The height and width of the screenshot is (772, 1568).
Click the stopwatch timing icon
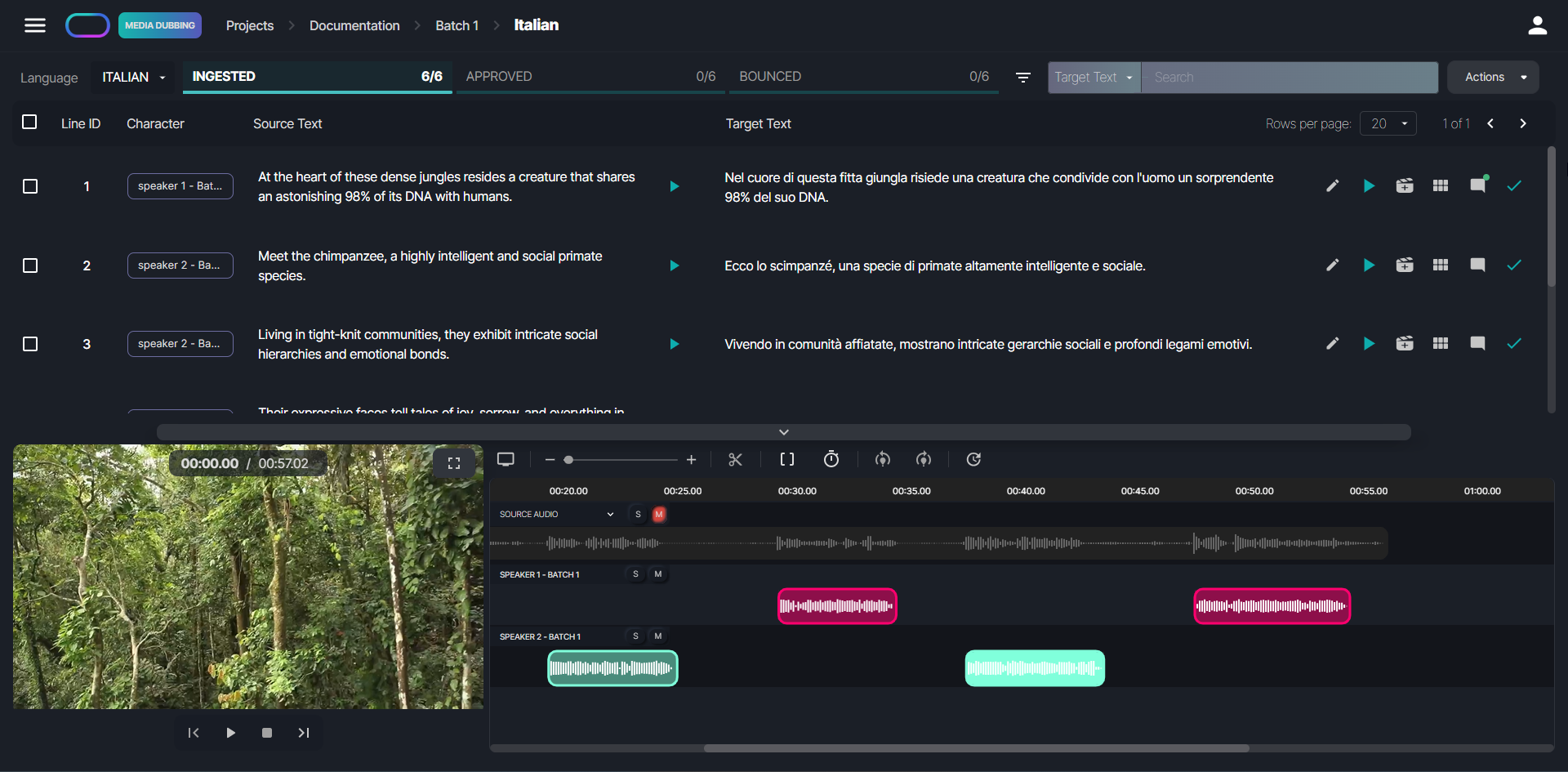[831, 460]
